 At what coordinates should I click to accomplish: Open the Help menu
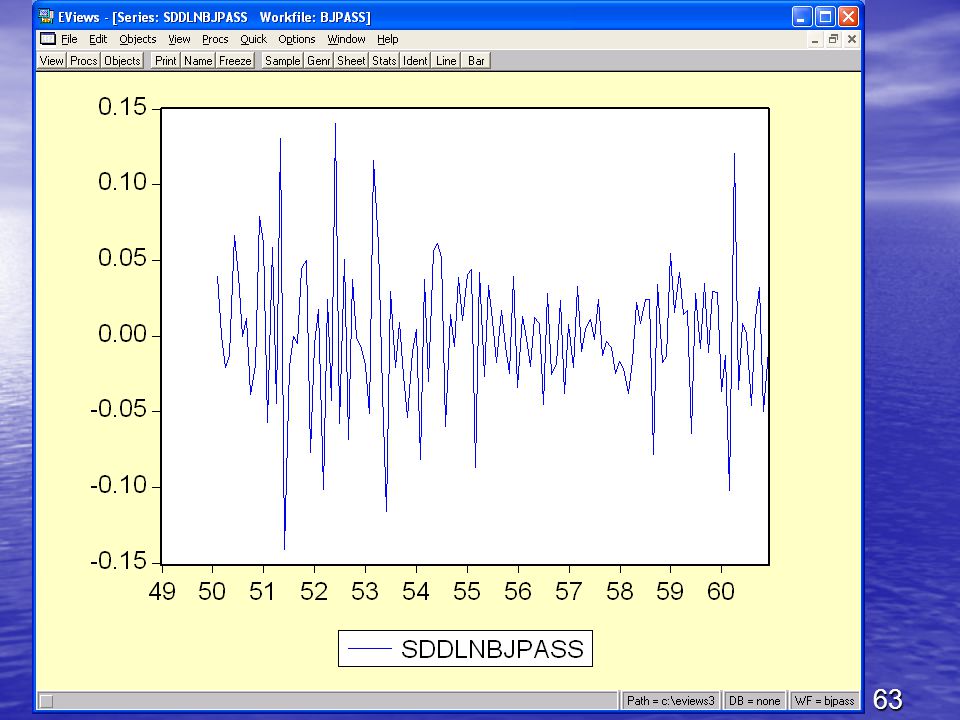click(x=388, y=39)
